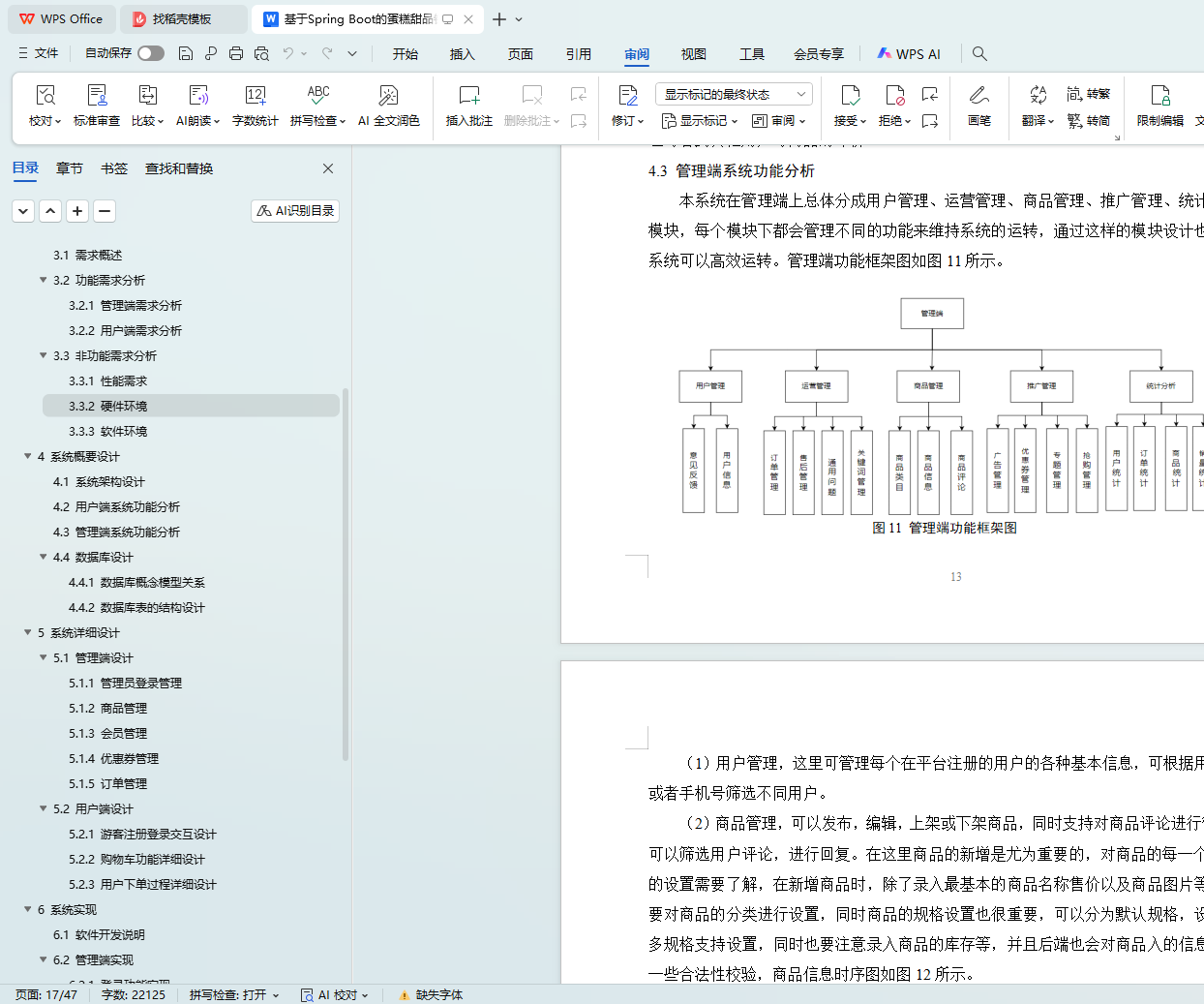The image size is (1204, 1004).
Task: Click the navigation pane vertical scrollbar
Action: click(x=346, y=581)
